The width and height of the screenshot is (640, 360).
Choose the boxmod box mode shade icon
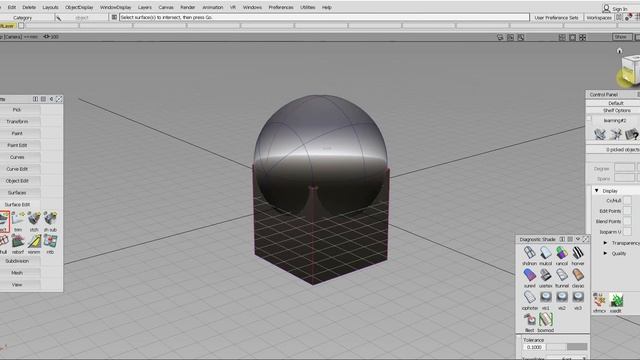tap(546, 319)
